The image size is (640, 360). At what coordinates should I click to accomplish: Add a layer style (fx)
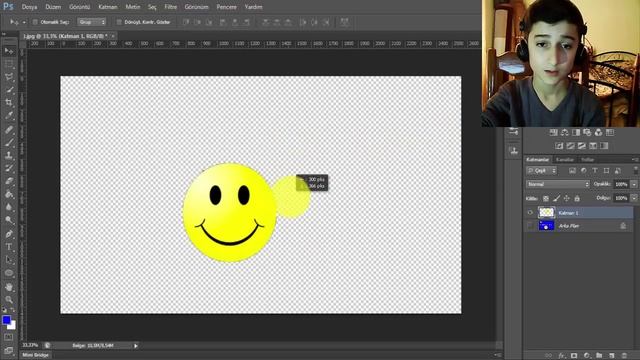point(562,356)
